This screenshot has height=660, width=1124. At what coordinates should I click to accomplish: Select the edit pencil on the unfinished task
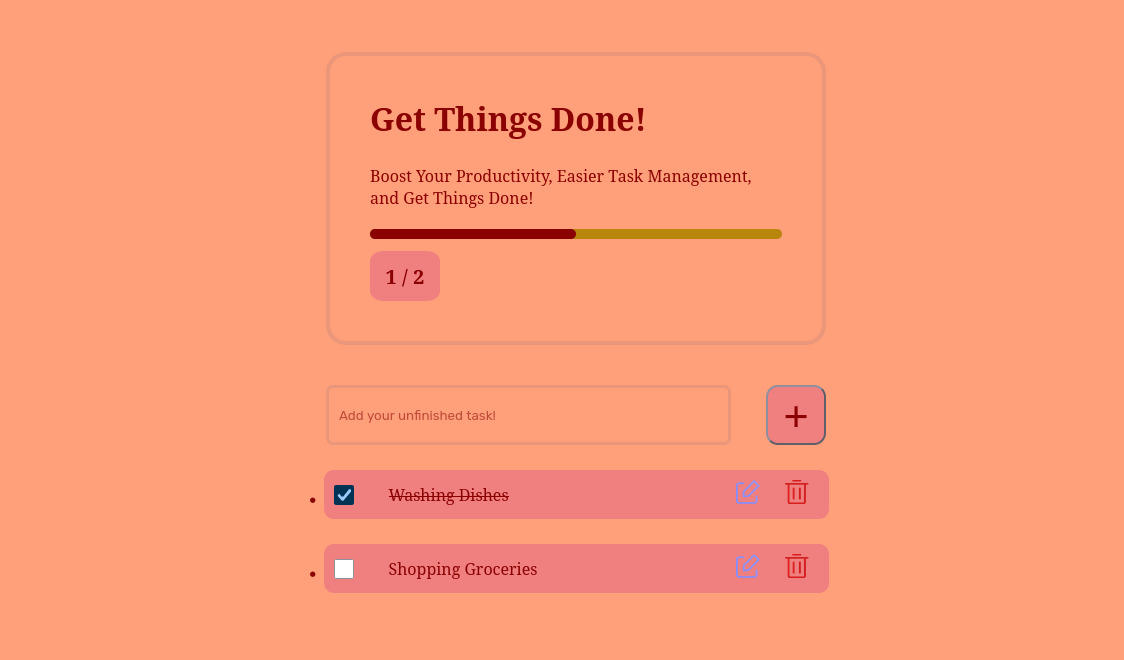747,566
